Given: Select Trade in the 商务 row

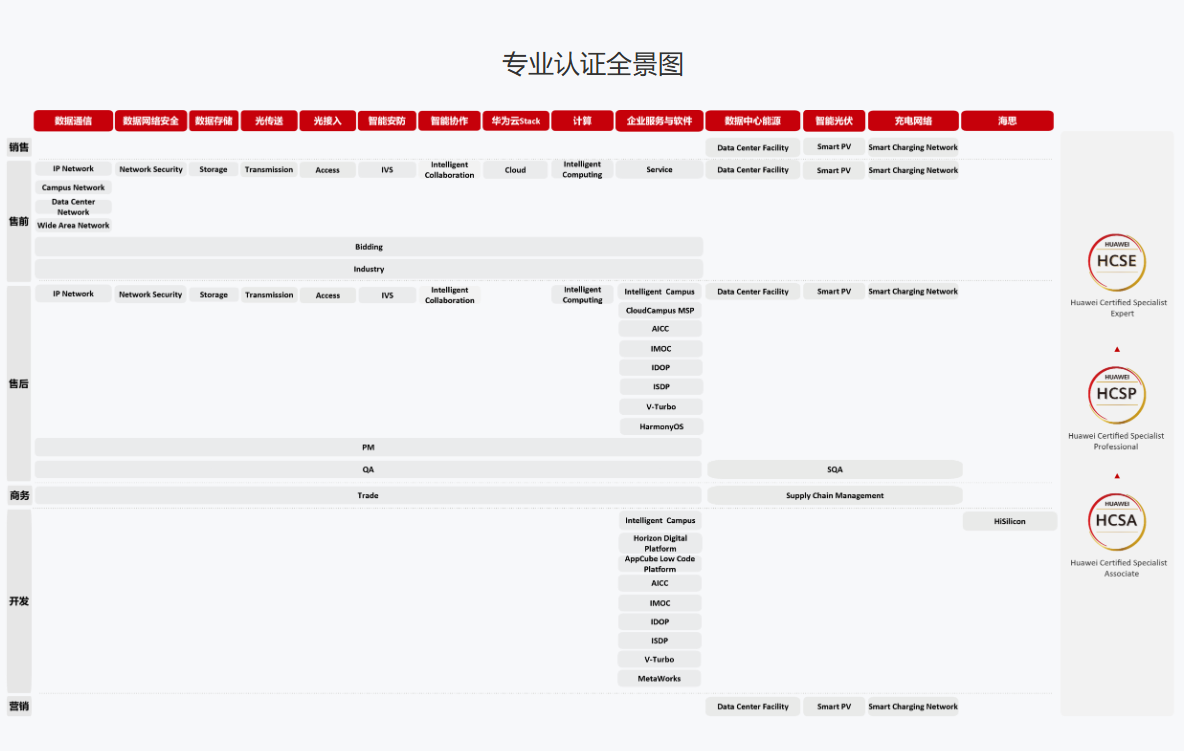Looking at the screenshot, I should (x=368, y=495).
